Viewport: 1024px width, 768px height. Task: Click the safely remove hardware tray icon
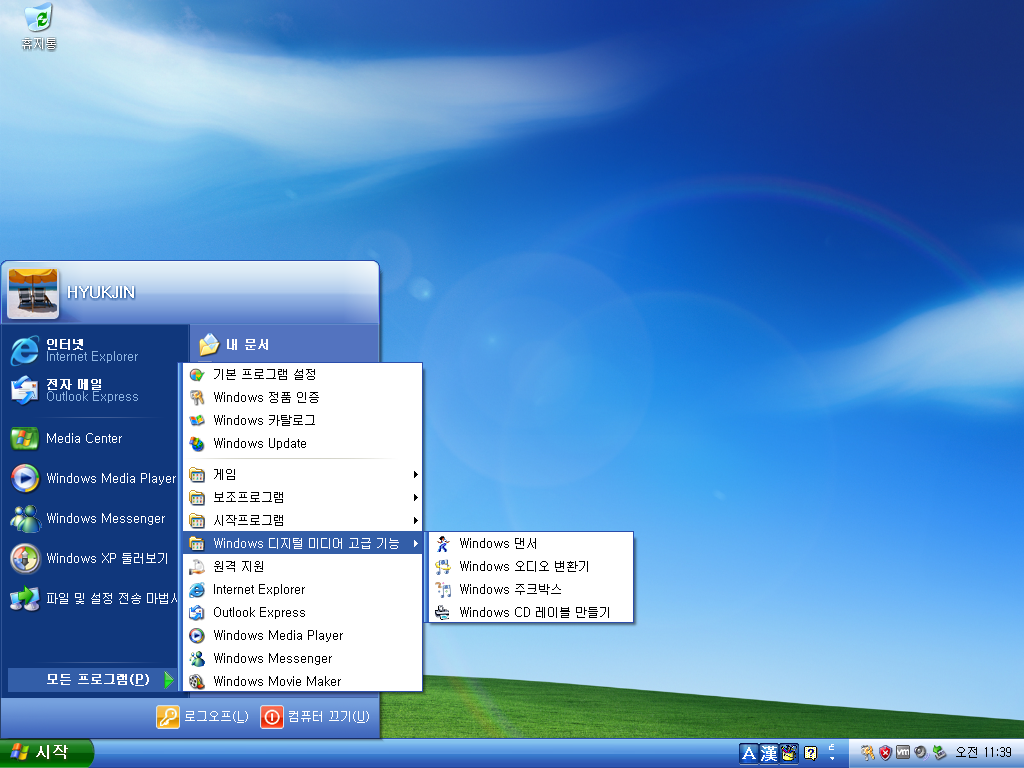click(939, 753)
